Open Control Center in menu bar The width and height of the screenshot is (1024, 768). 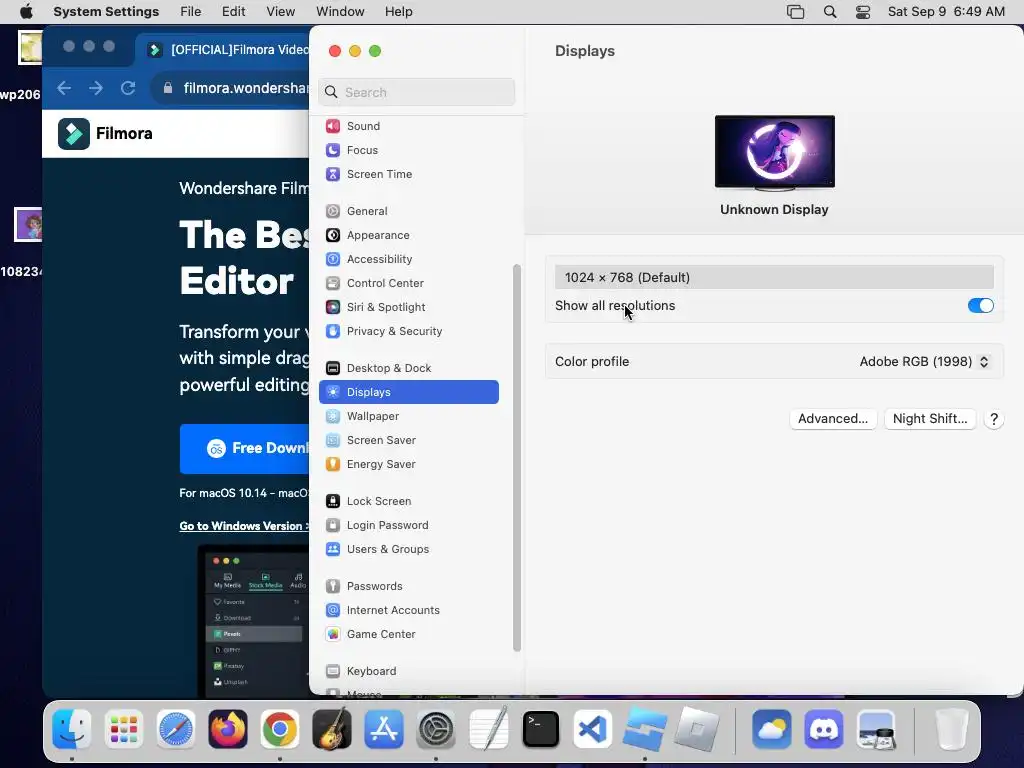[863, 12]
